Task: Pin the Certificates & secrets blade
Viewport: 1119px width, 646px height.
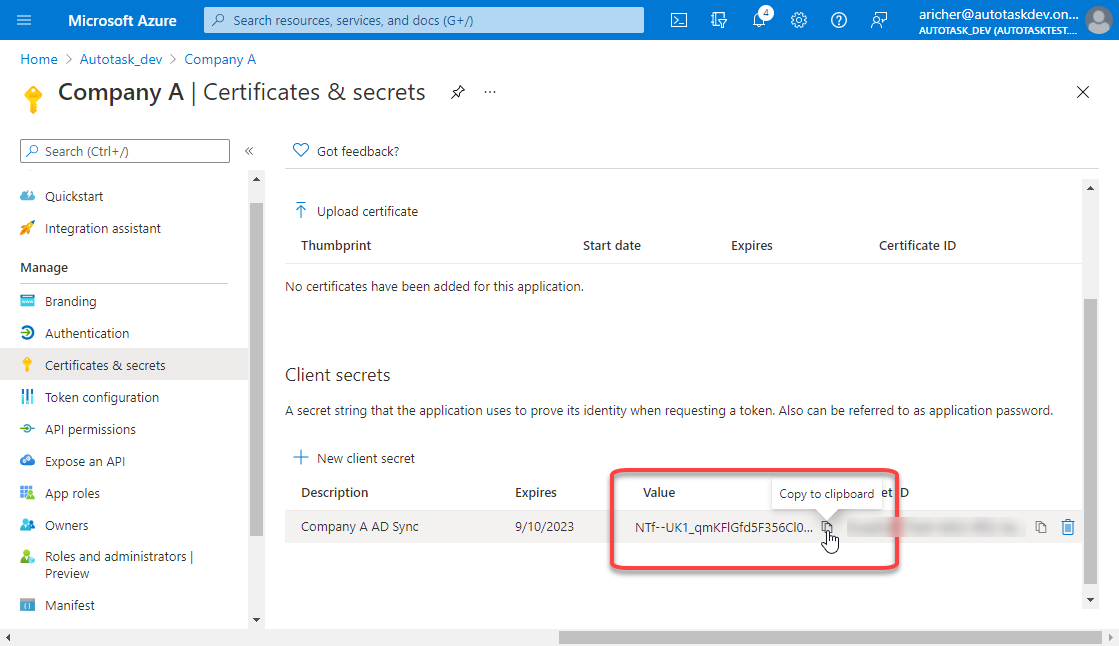Action: [457, 92]
